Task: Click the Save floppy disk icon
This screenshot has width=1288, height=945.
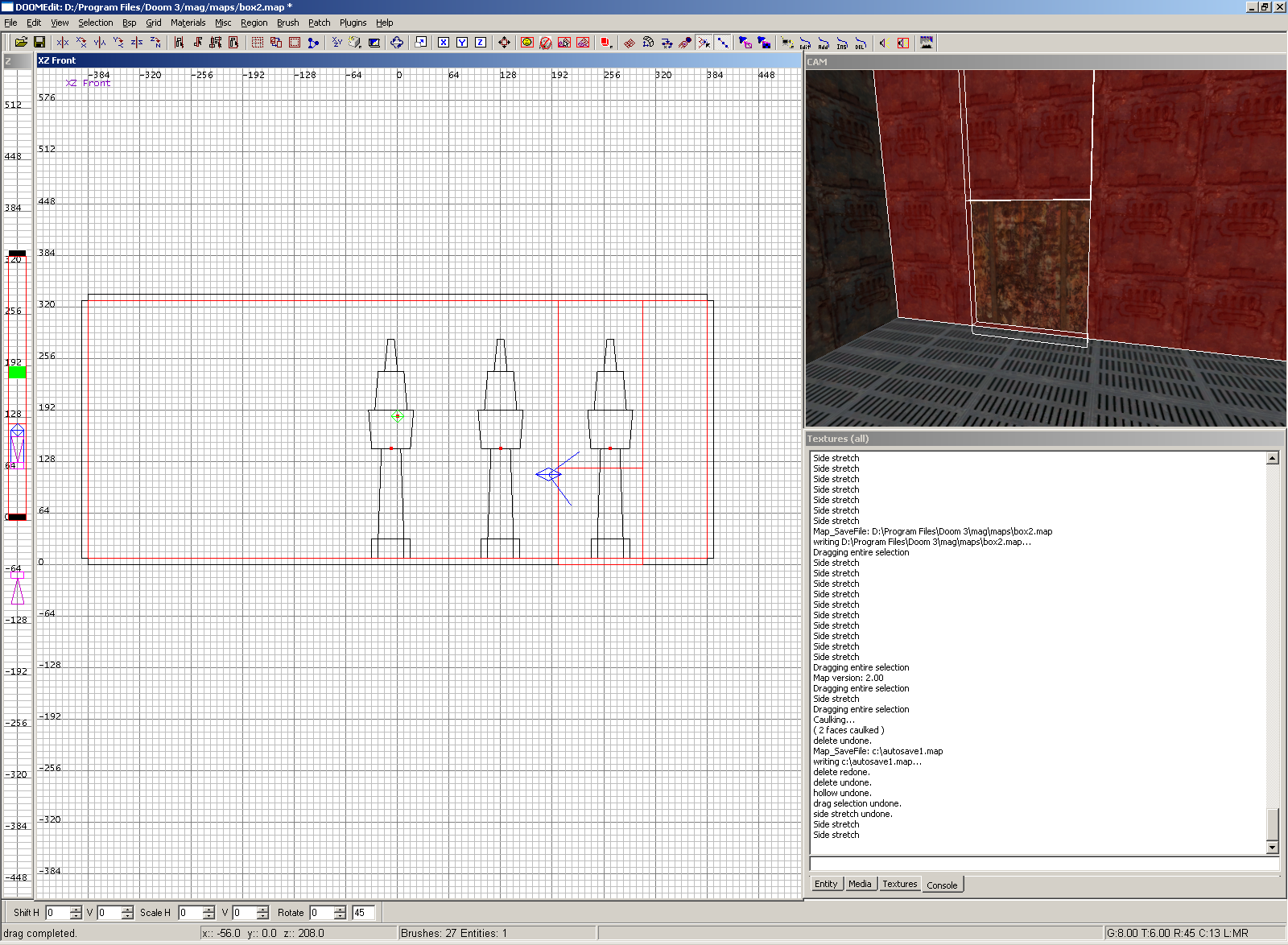Action: coord(39,43)
